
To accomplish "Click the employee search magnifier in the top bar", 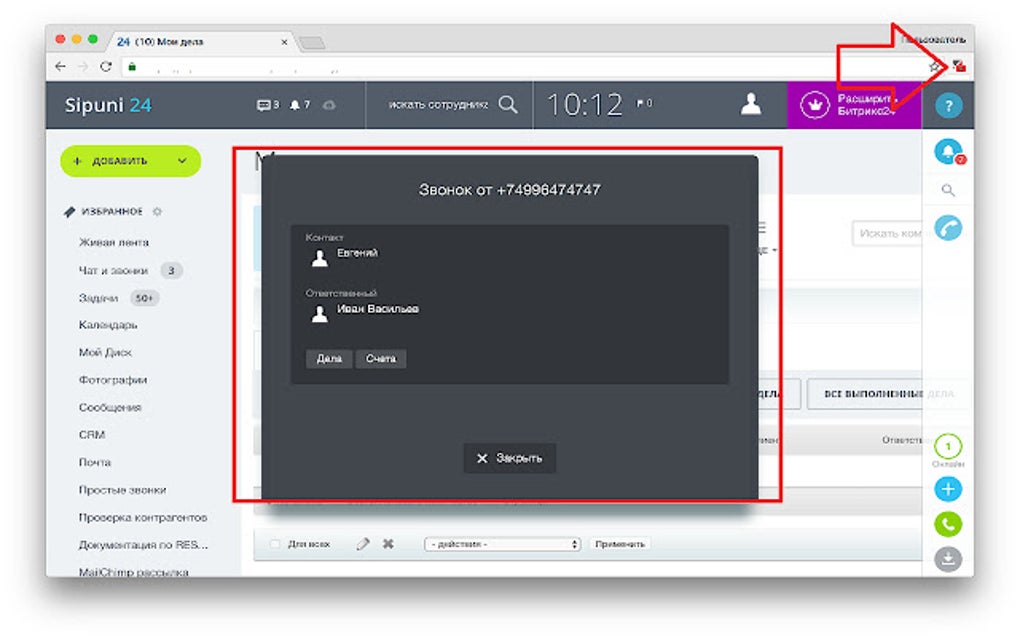I will (x=508, y=104).
